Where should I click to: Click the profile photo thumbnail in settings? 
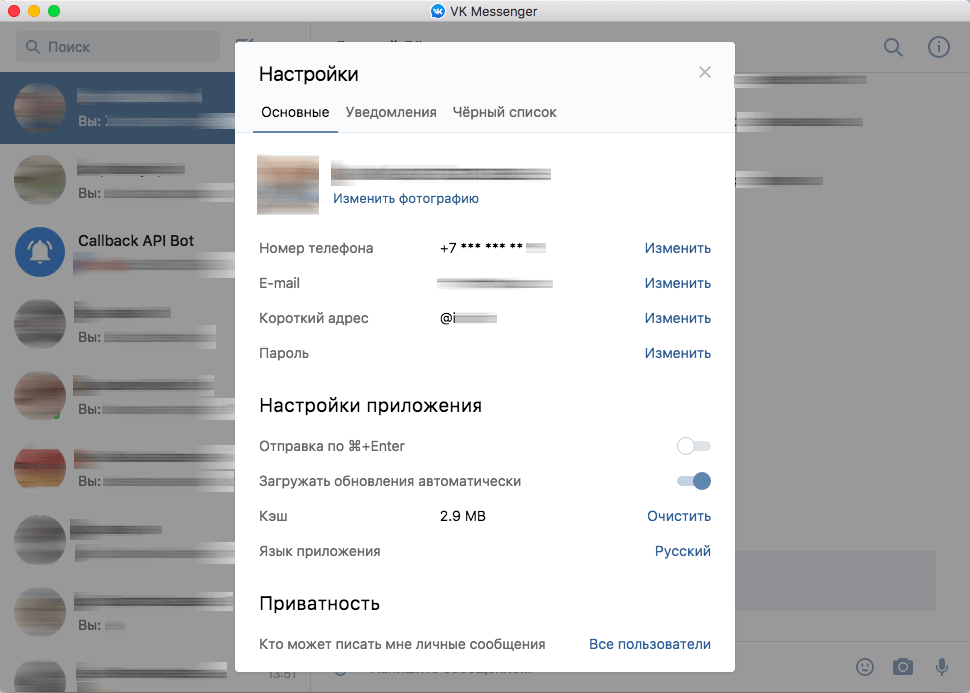point(288,185)
